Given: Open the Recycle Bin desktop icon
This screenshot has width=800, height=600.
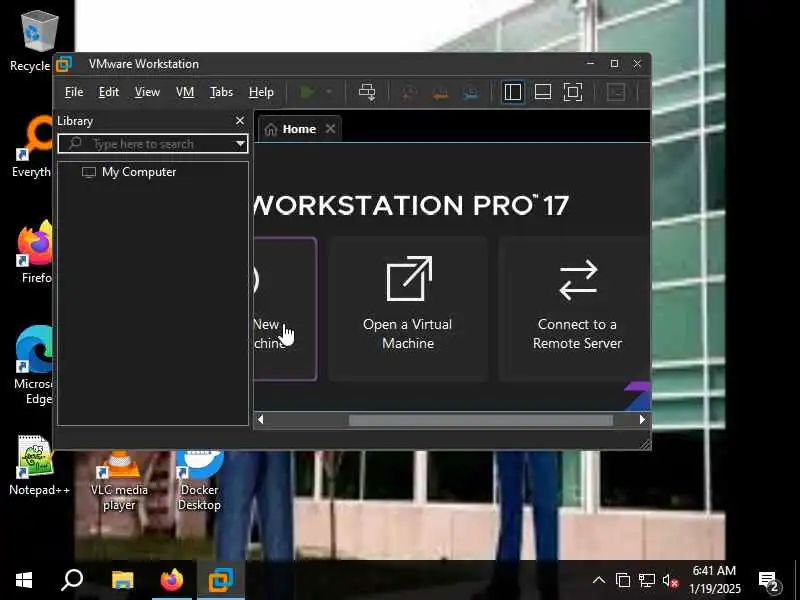Looking at the screenshot, I should (x=36, y=42).
